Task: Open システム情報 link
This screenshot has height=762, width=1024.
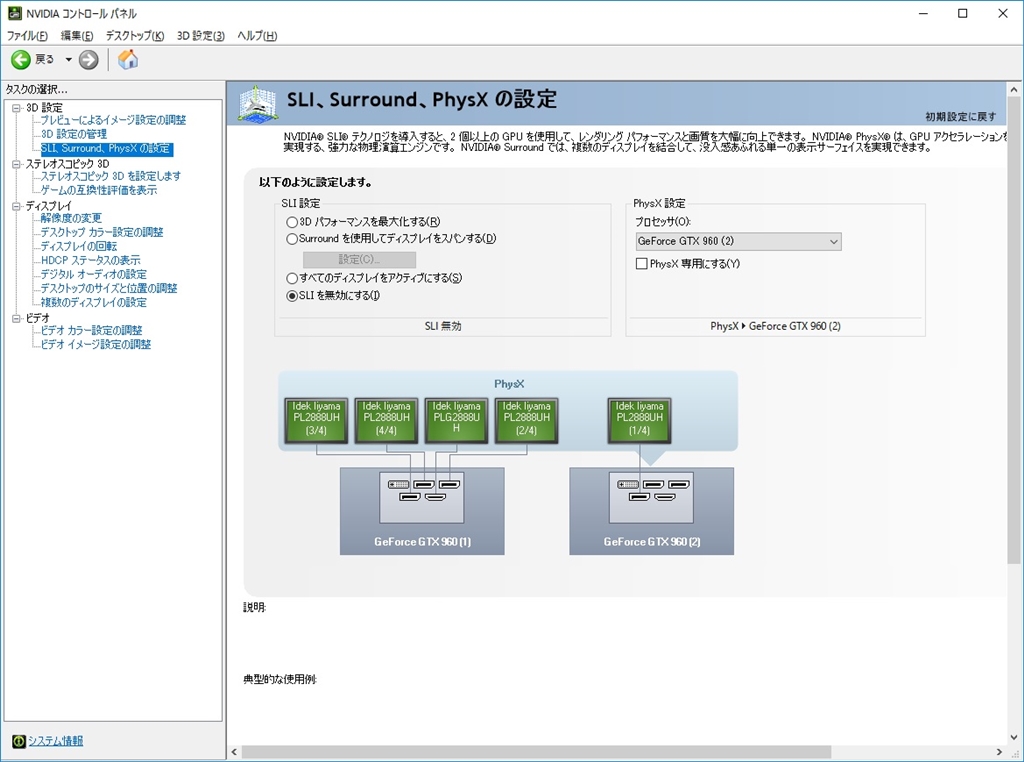Action: tap(56, 741)
